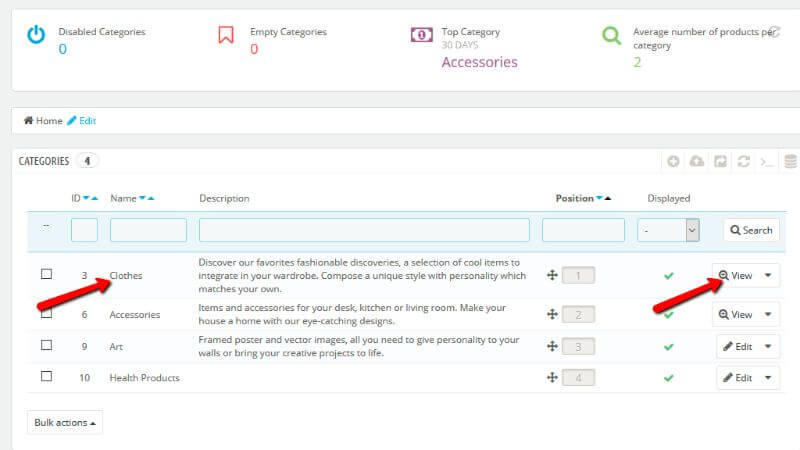Screen dimensions: 800x450
Task: Click the Clothes category name
Action: (126, 276)
